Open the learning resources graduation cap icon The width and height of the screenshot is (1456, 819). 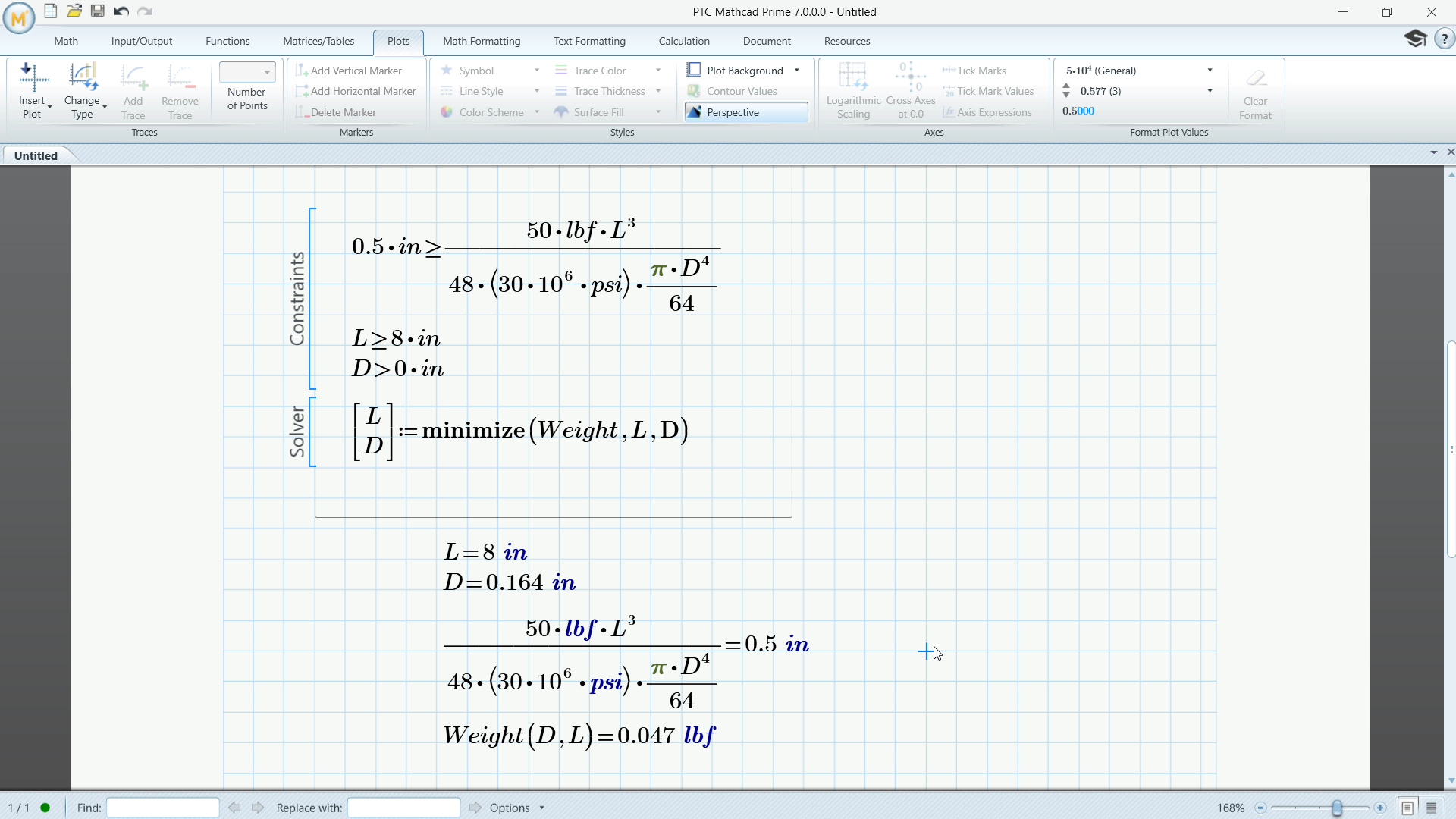click(1415, 39)
